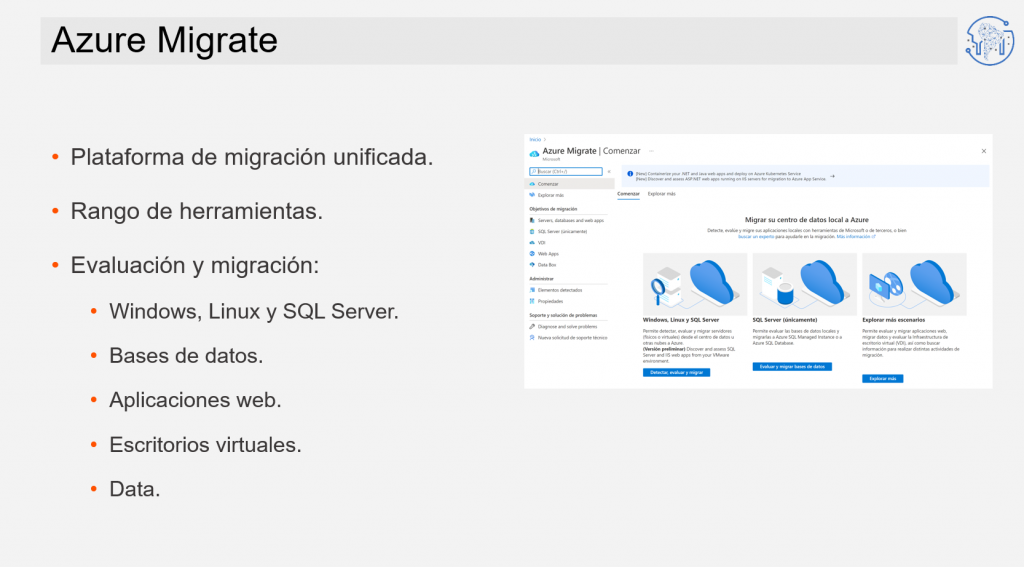Image resolution: width=1024 pixels, height=567 pixels.
Task: Click the Inicio breadcrumb link
Action: click(x=535, y=140)
